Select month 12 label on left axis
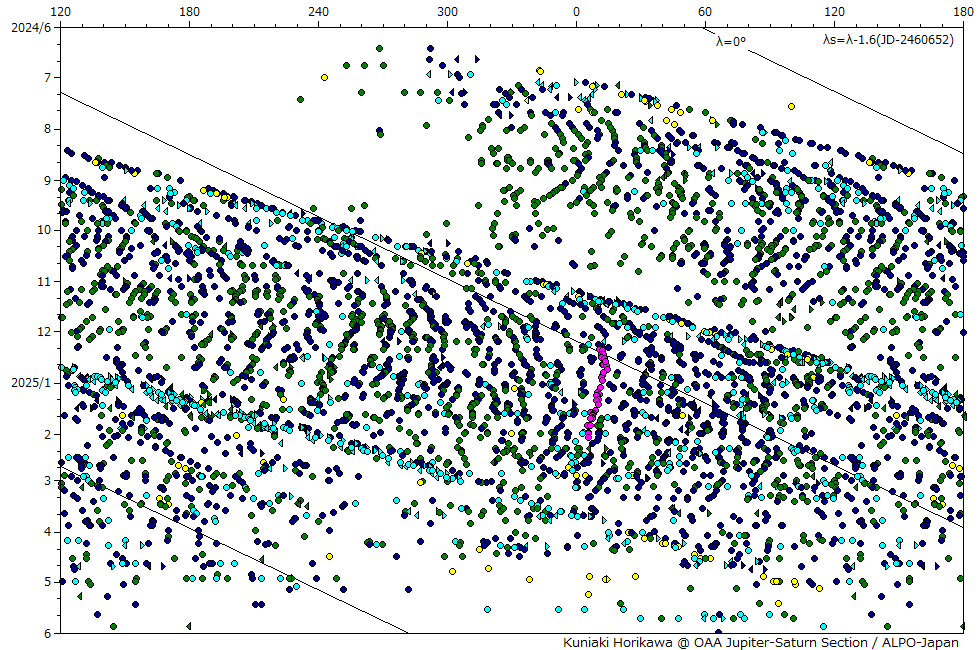This screenshot has width=980, height=650. [x=43, y=332]
